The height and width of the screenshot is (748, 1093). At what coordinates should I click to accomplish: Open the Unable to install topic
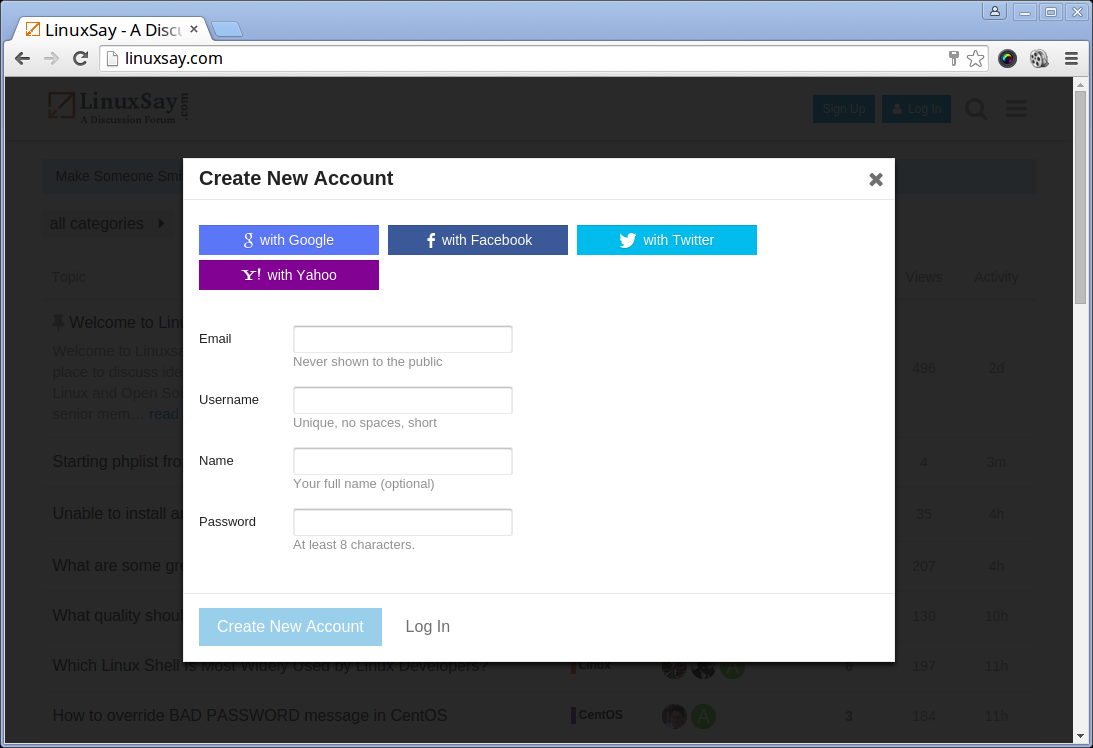click(117, 514)
